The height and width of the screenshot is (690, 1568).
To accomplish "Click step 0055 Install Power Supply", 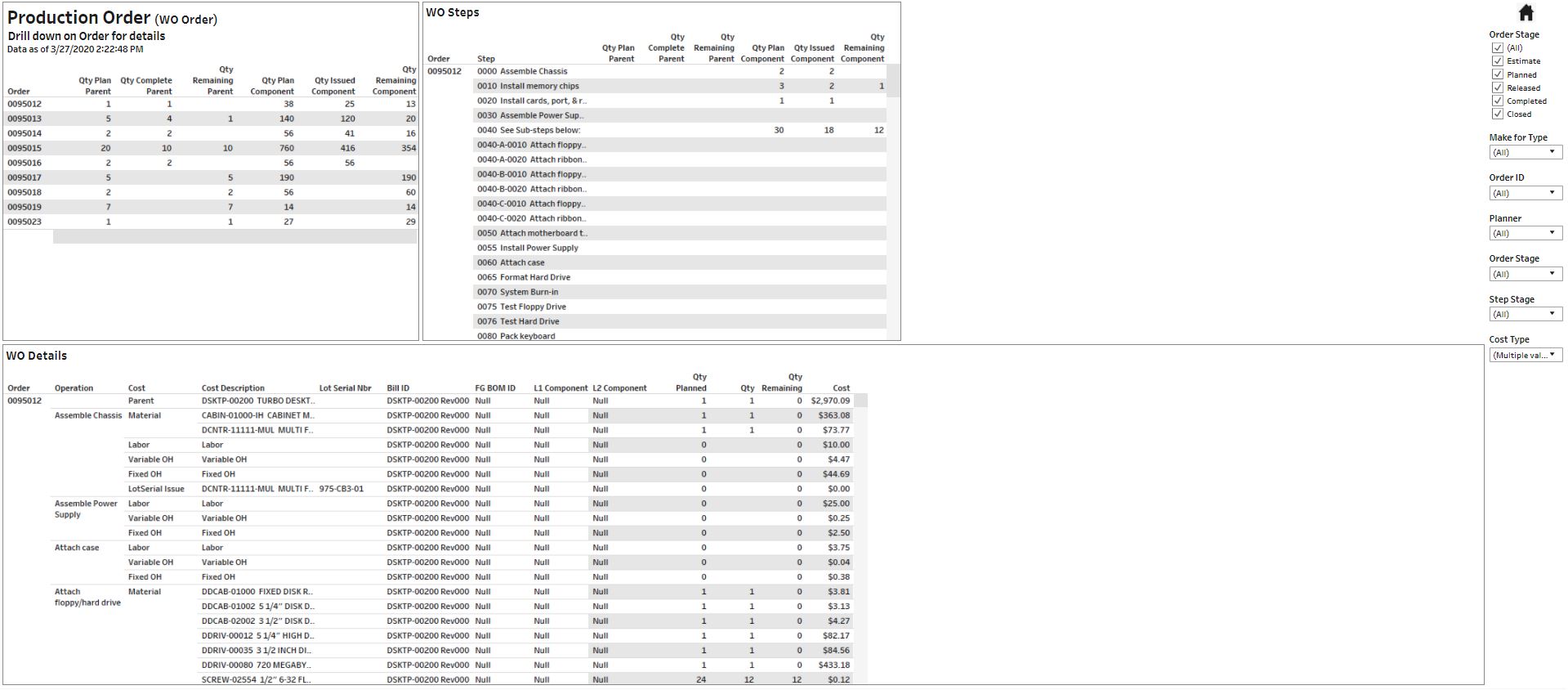I will [528, 248].
